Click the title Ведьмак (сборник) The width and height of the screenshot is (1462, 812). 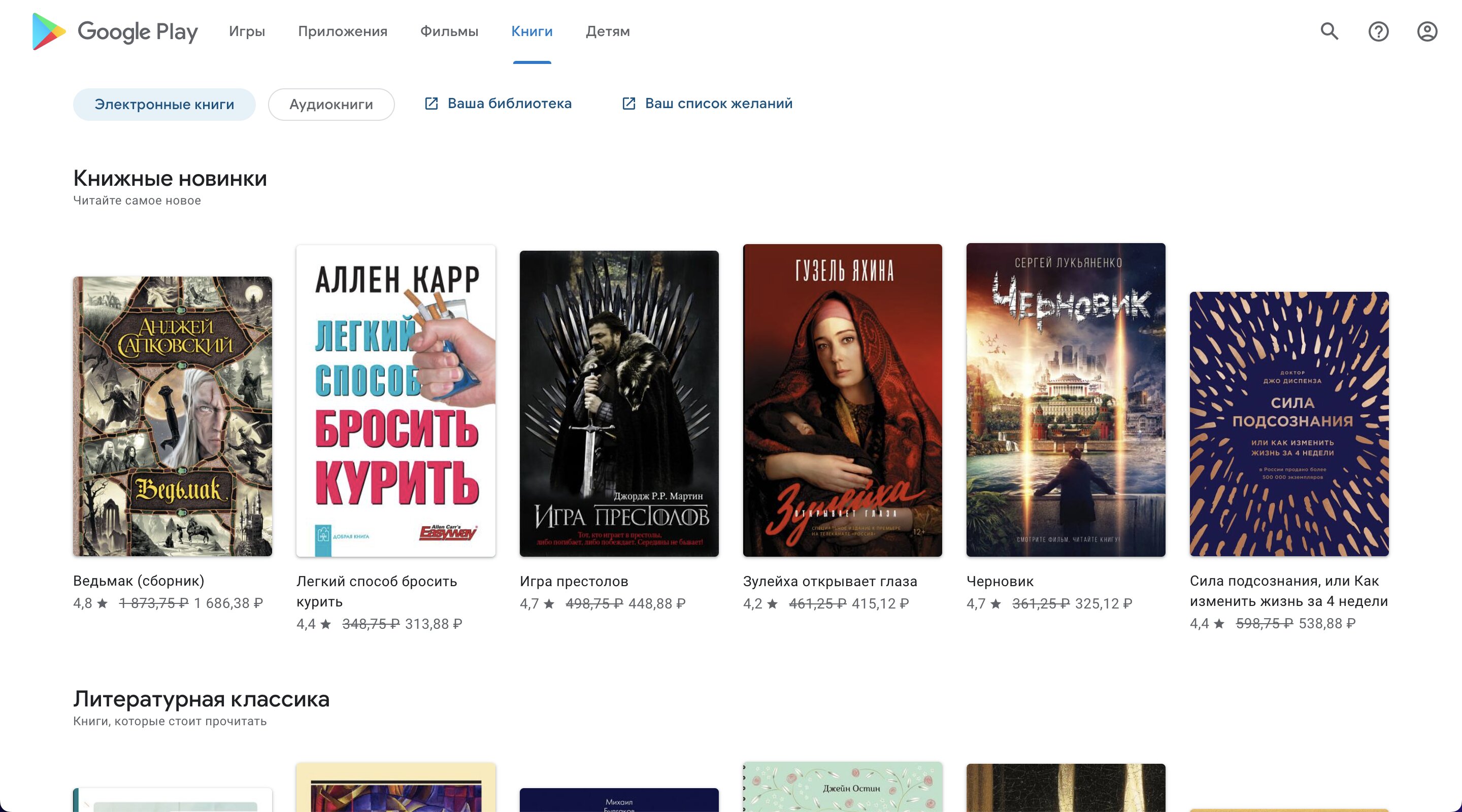[x=139, y=581]
